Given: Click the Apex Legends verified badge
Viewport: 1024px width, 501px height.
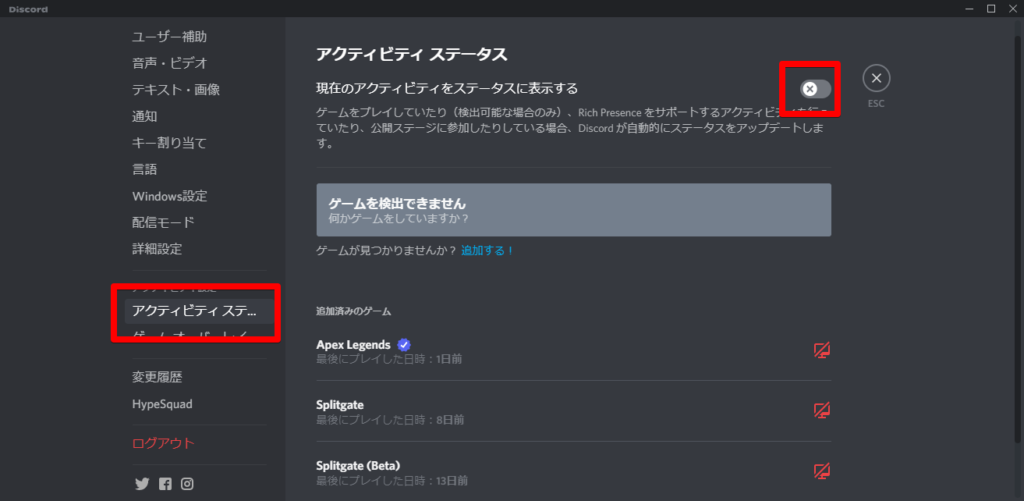Looking at the screenshot, I should [x=404, y=344].
